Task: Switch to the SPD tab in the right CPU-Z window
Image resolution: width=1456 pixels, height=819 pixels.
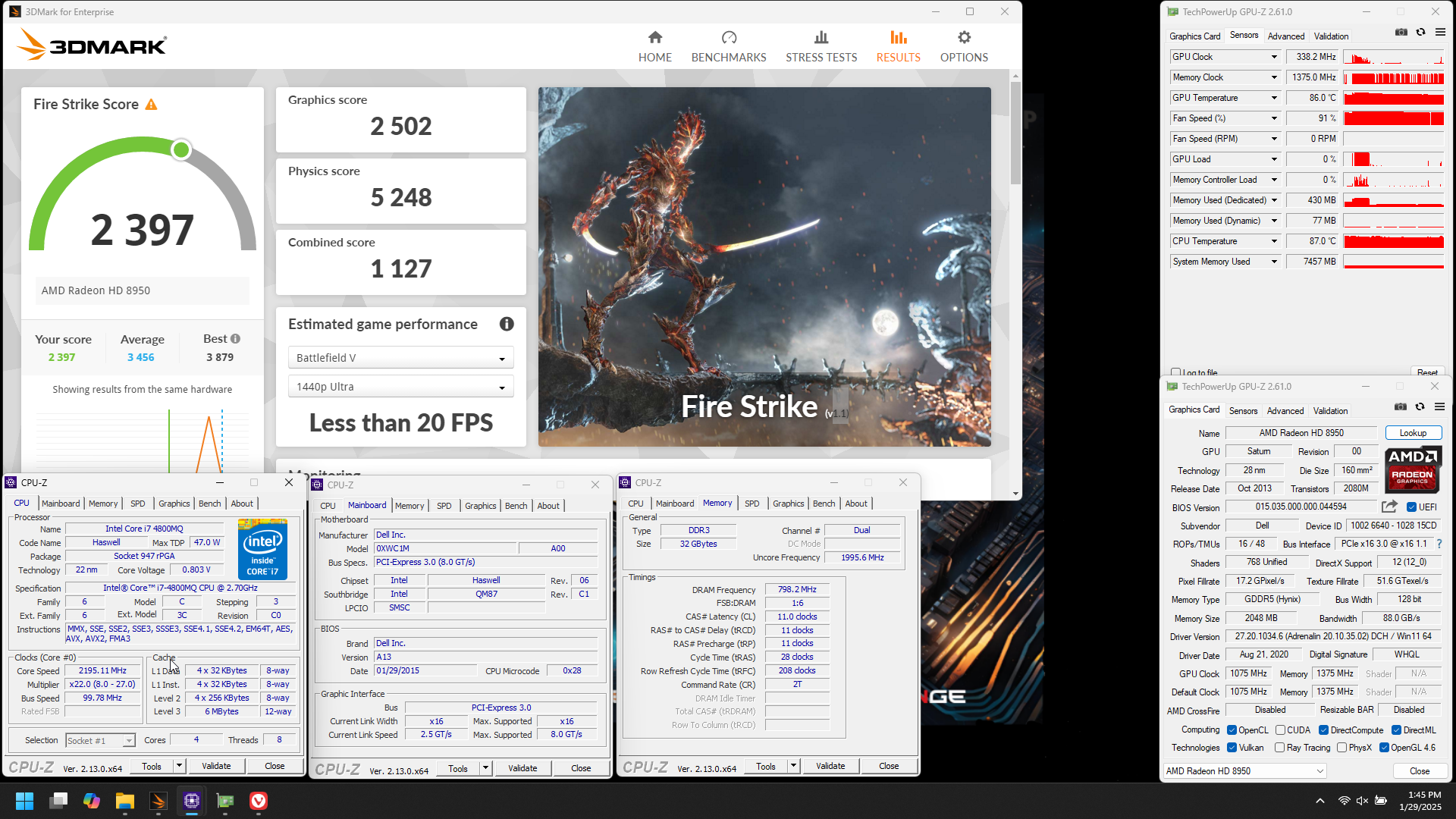Action: point(752,504)
